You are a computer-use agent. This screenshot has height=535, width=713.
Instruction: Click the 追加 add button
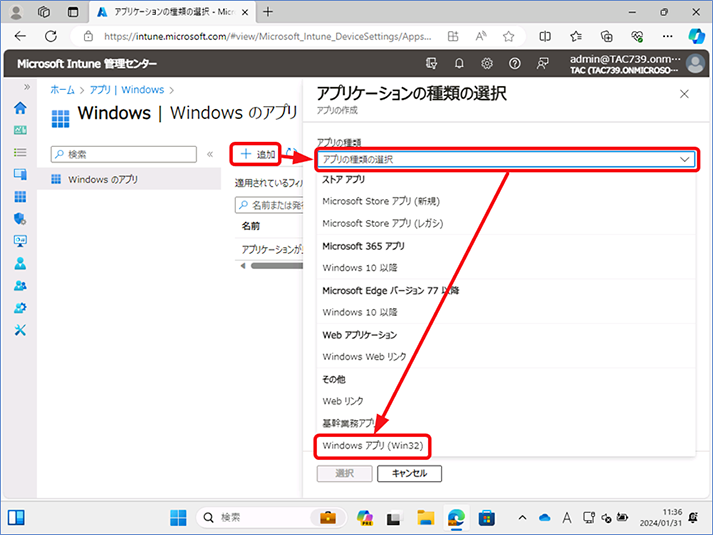click(257, 154)
